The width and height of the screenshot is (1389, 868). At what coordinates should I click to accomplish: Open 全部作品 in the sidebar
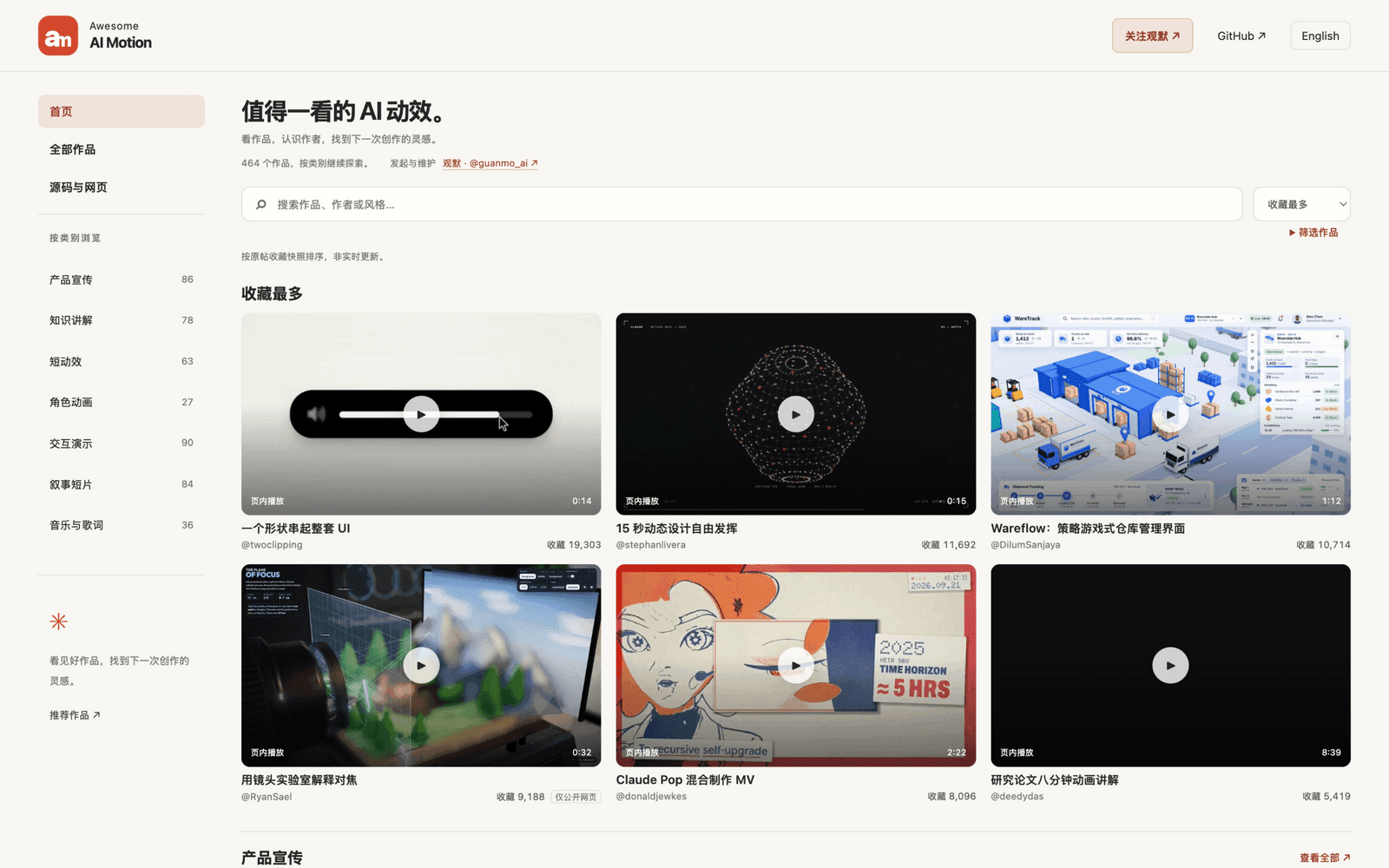click(x=122, y=149)
